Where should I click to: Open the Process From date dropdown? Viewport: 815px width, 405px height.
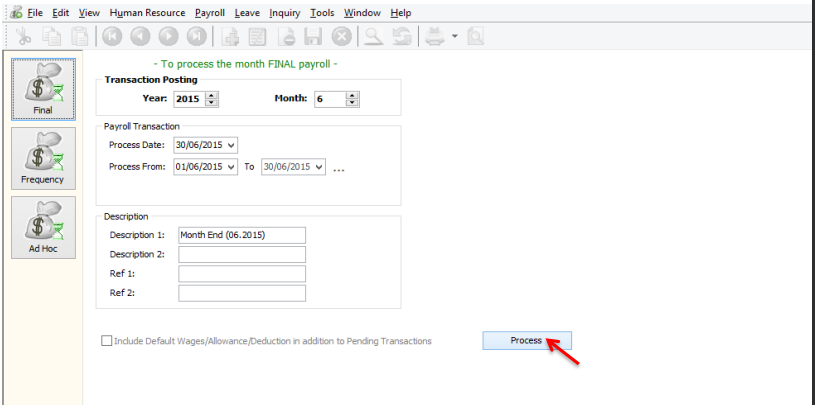pos(232,166)
